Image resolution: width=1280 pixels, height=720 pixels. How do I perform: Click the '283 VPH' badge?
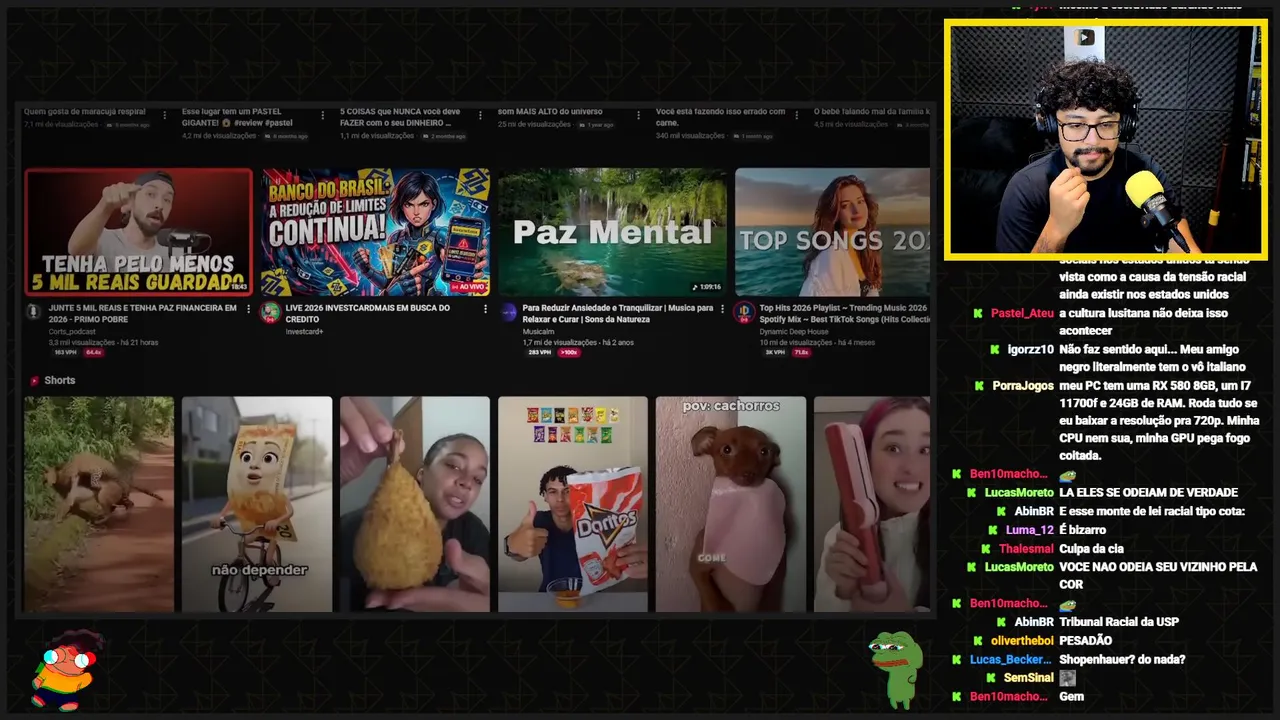point(539,352)
